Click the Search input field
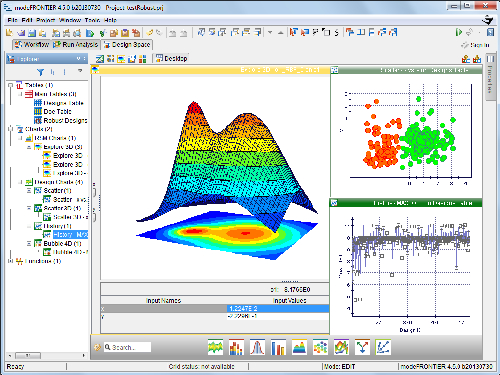The width and height of the screenshot is (500, 375). [127, 347]
